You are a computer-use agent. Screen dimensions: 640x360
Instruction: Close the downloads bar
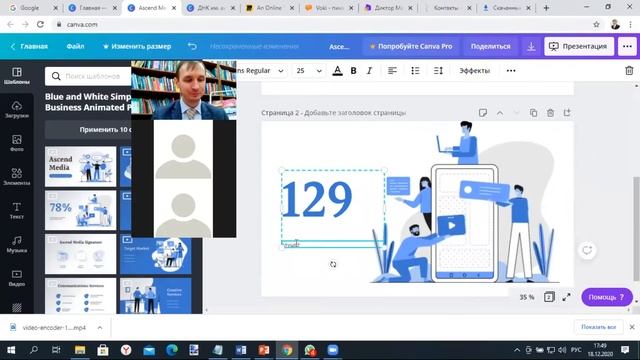click(632, 327)
